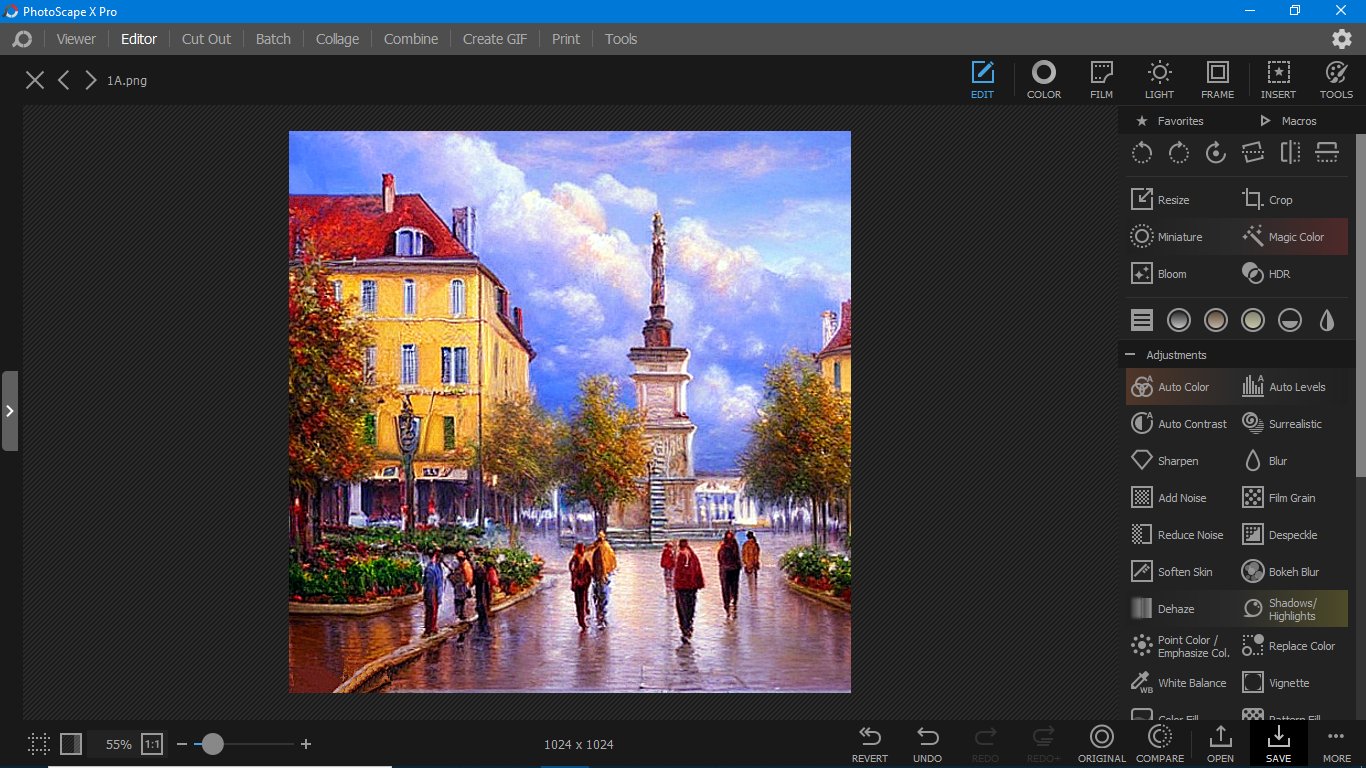The height and width of the screenshot is (768, 1366).
Task: Toggle the Compare view
Action: [1160, 745]
